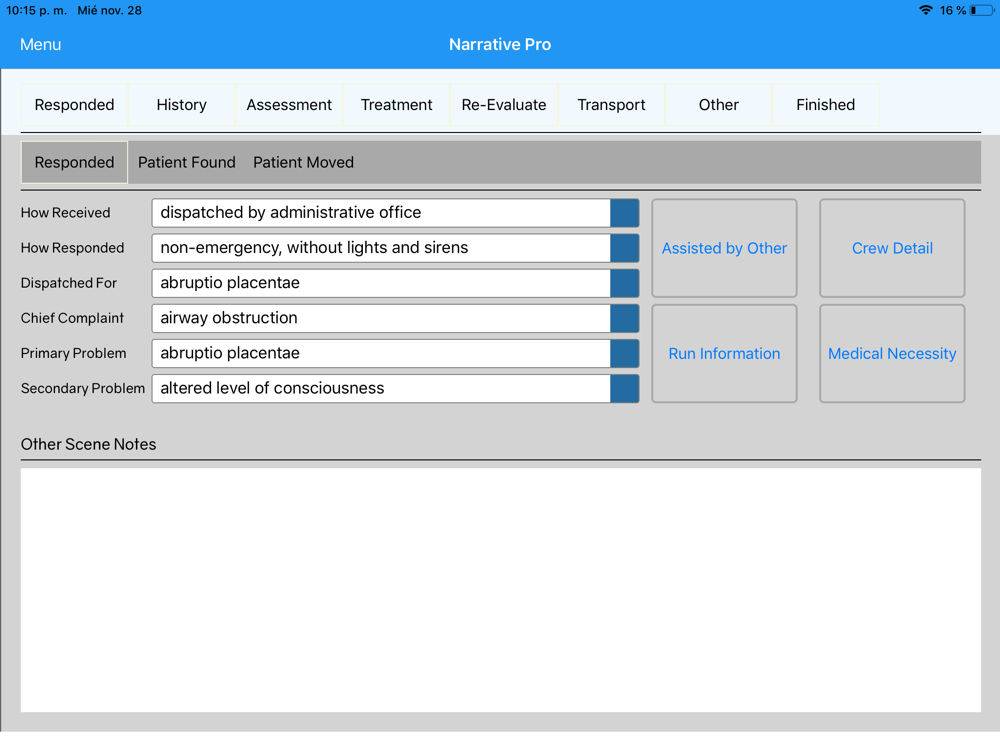Click the Primary Problem label
The width and height of the screenshot is (1000, 750).
tap(73, 353)
